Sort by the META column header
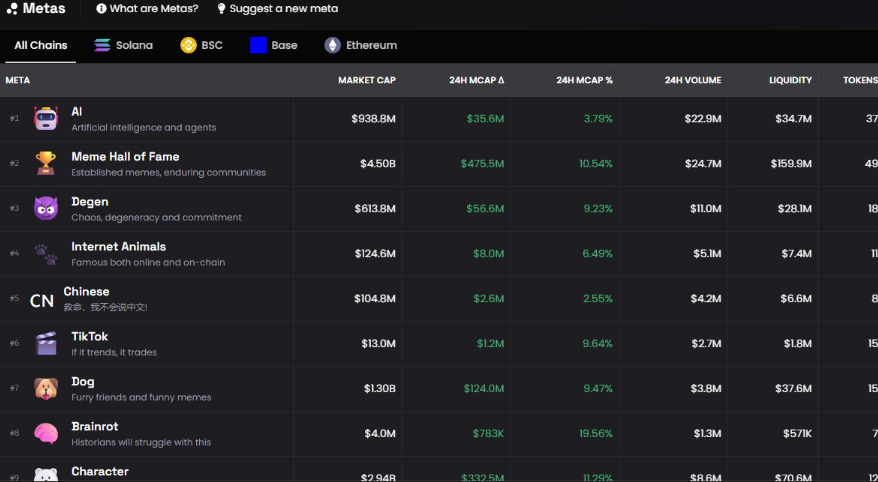Screen dimensions: 878x482 17,80
